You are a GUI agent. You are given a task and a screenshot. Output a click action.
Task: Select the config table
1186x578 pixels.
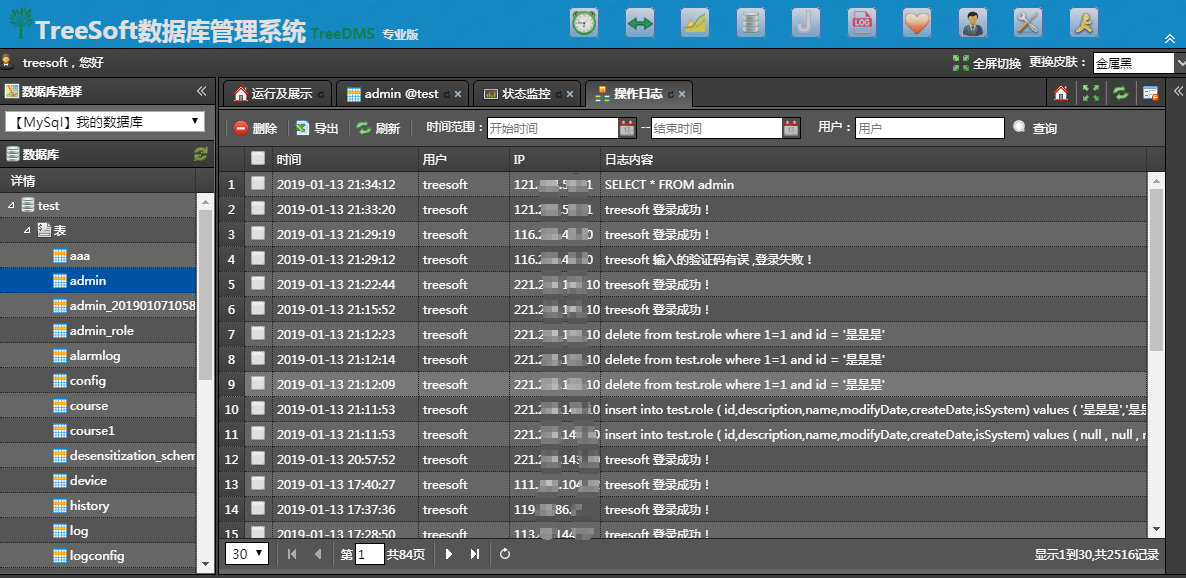88,381
